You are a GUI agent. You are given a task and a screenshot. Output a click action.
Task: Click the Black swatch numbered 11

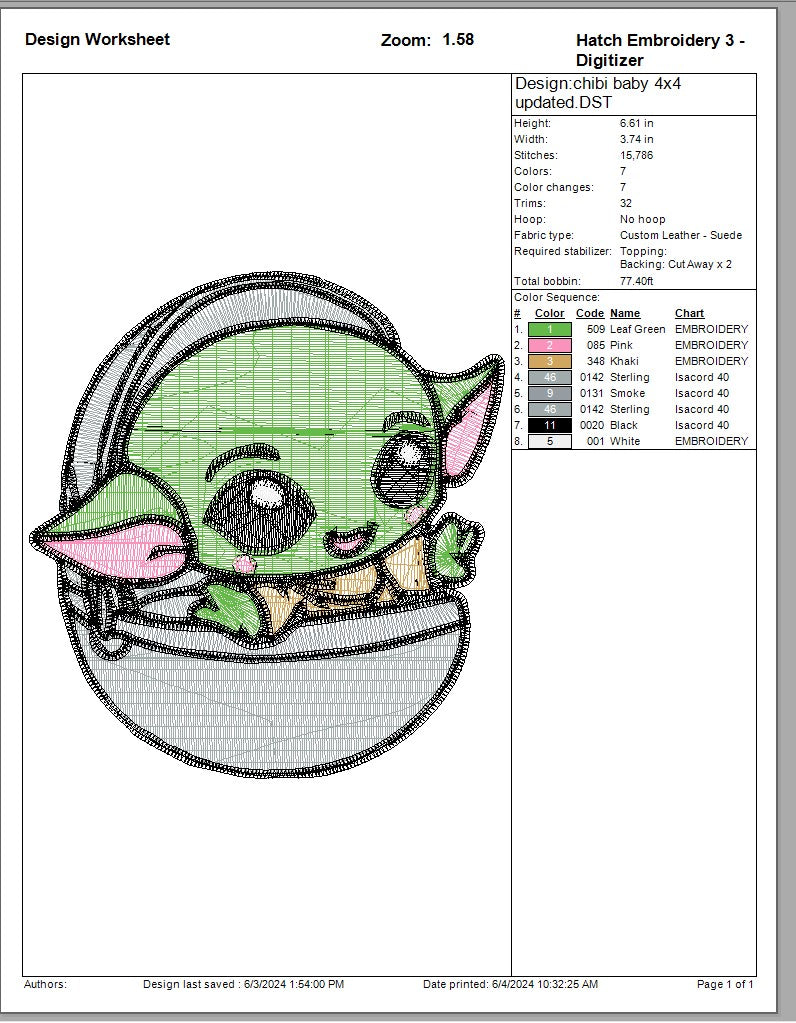point(549,425)
